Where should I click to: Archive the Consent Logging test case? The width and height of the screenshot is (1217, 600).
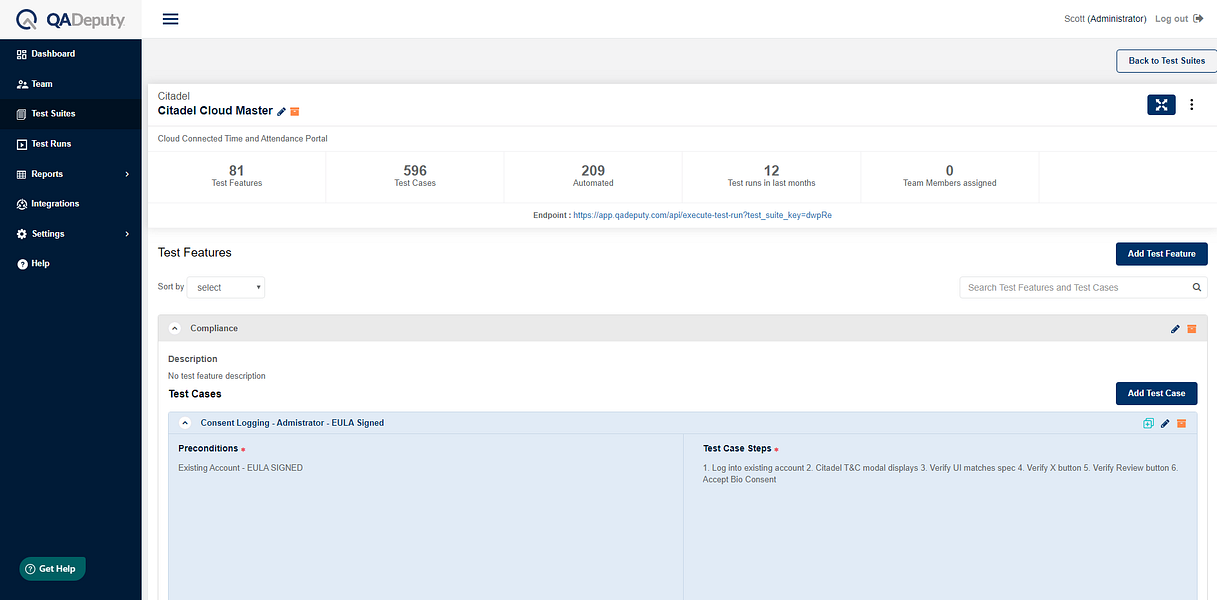pos(1181,424)
